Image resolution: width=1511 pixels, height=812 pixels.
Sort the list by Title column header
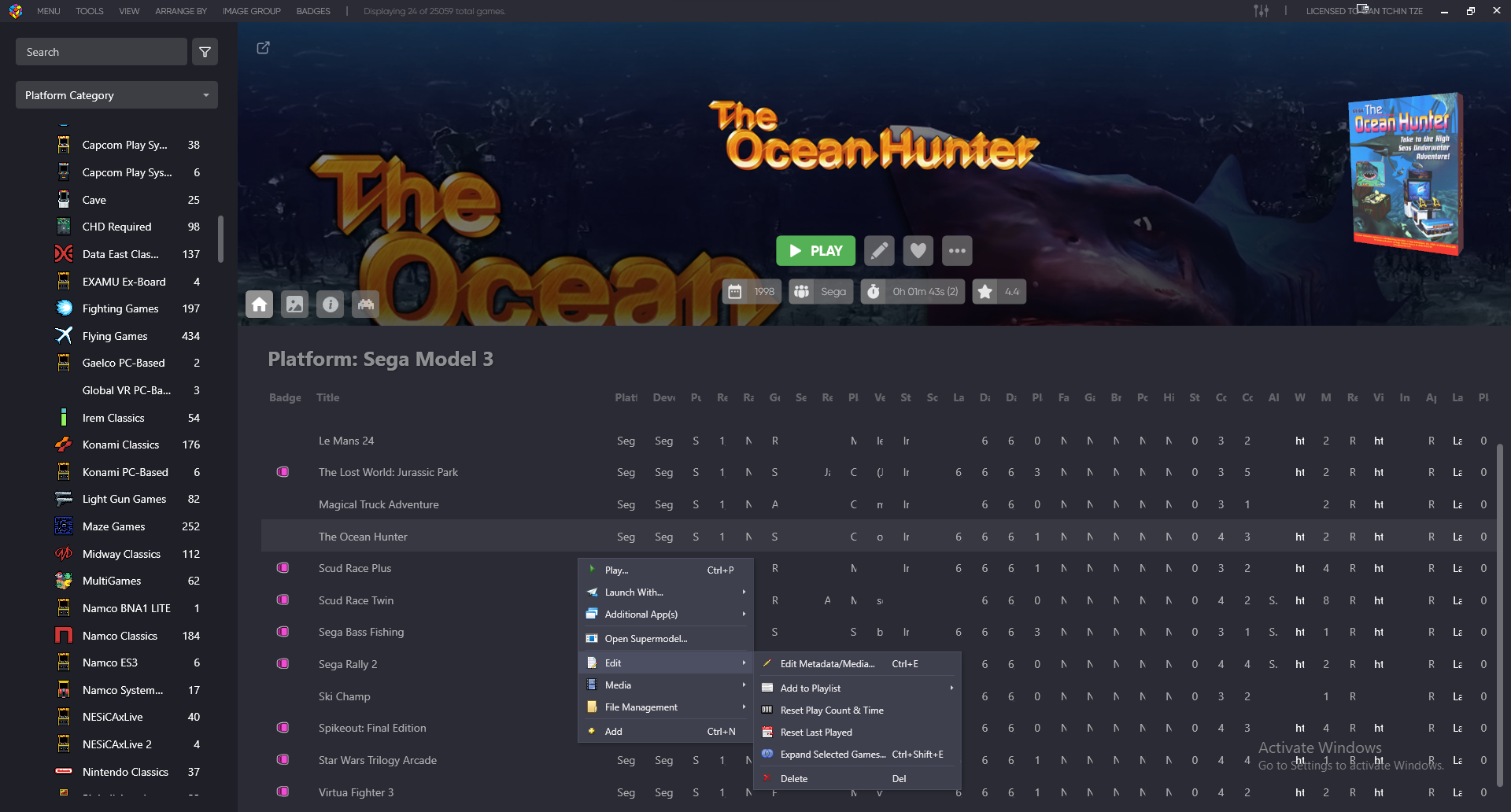coord(328,398)
